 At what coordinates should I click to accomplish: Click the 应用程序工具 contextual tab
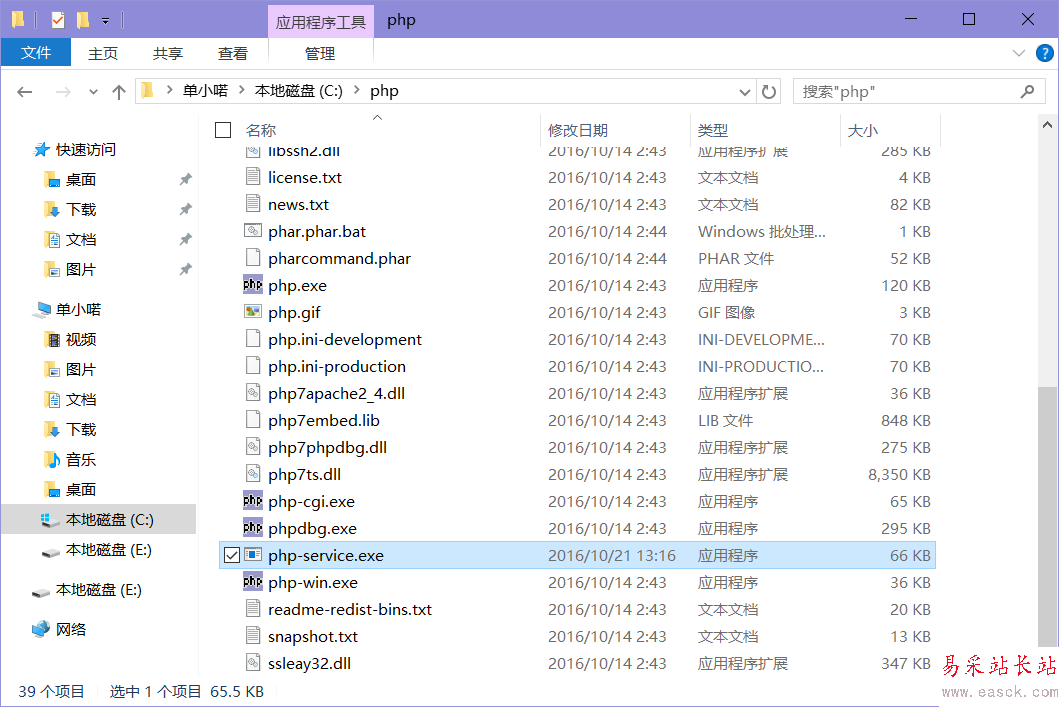[x=320, y=22]
